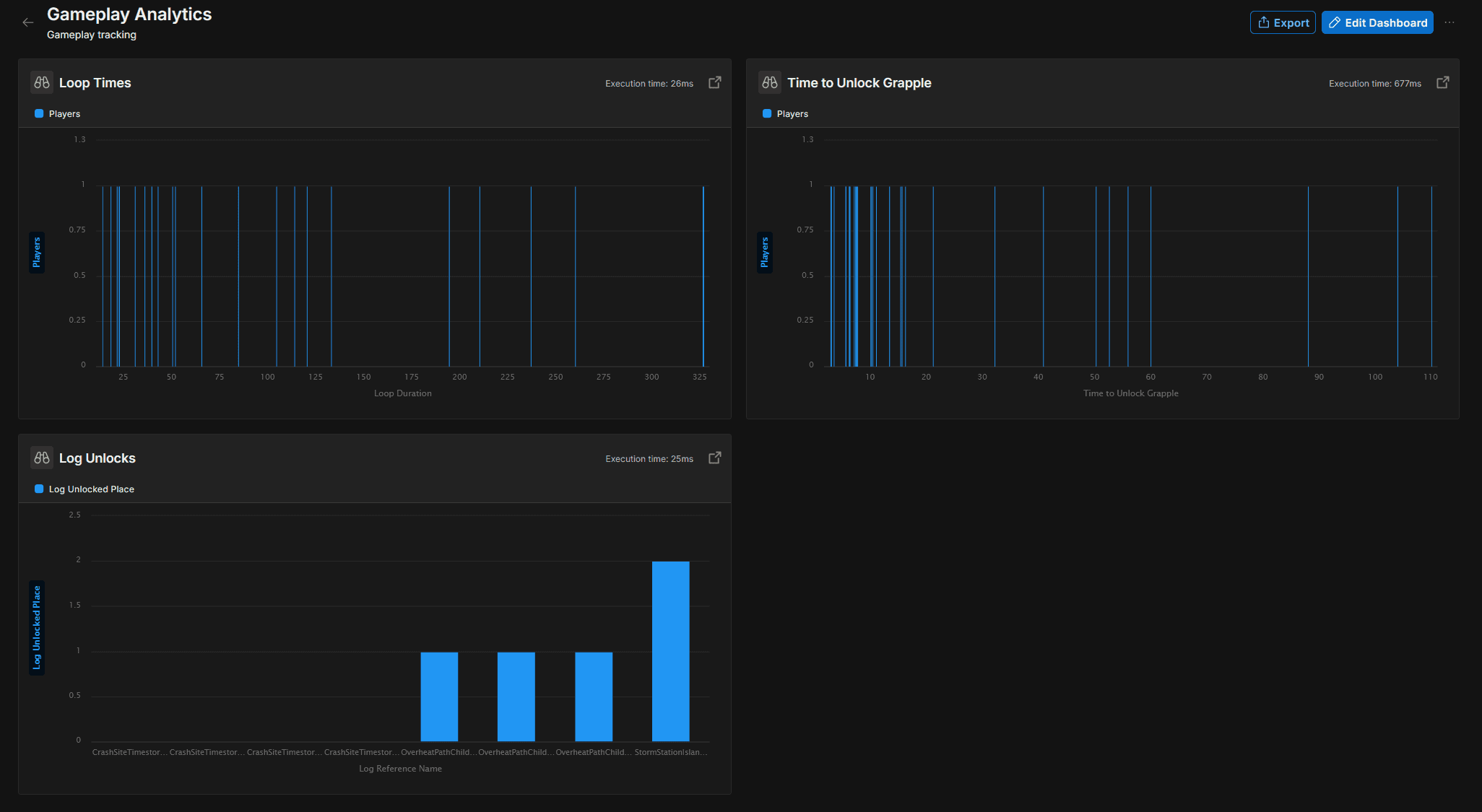Click the Time to Unlock Grapple title
The height and width of the screenshot is (812, 1482).
pos(859,83)
